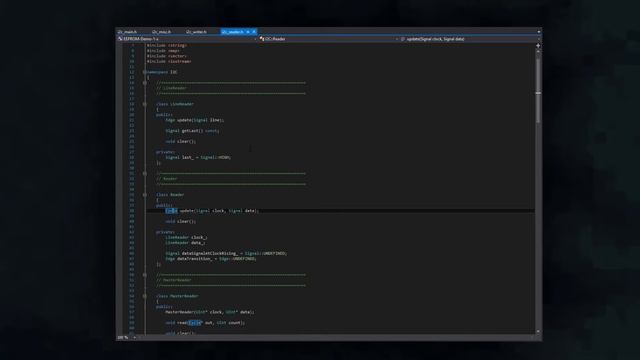Collapse the class Reader block
Image resolution: width=640 pixels, height=360 pixels.
point(144,195)
